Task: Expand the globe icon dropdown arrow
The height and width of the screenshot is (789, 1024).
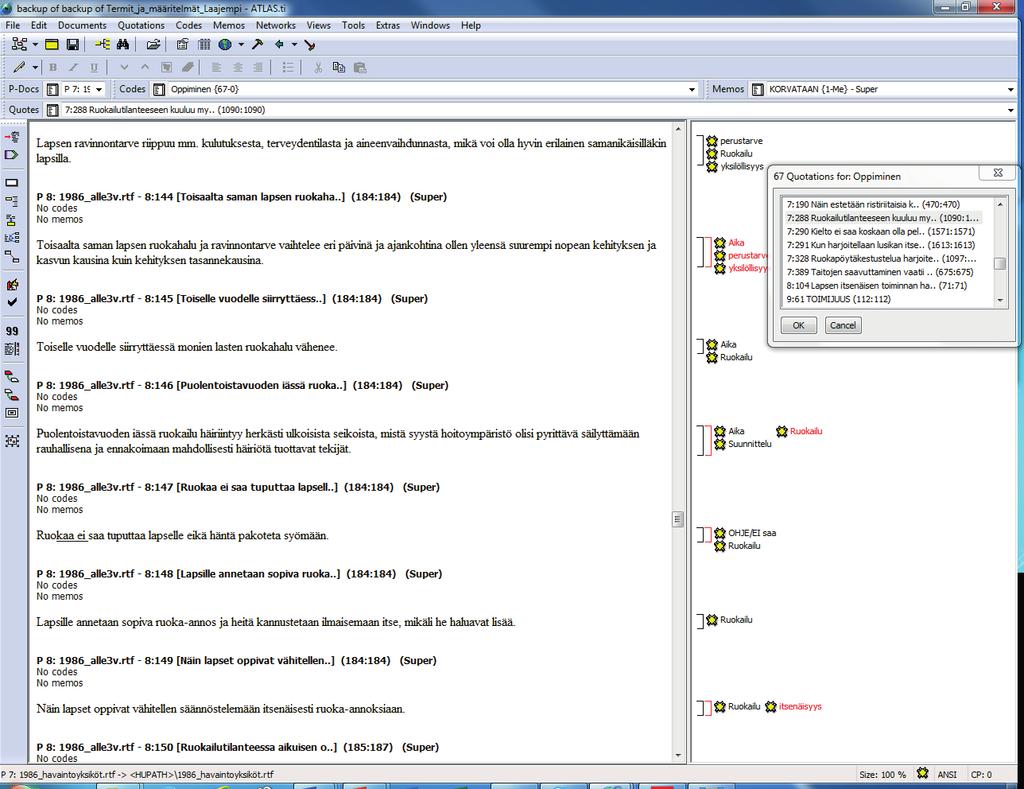Action: pyautogui.click(x=240, y=44)
